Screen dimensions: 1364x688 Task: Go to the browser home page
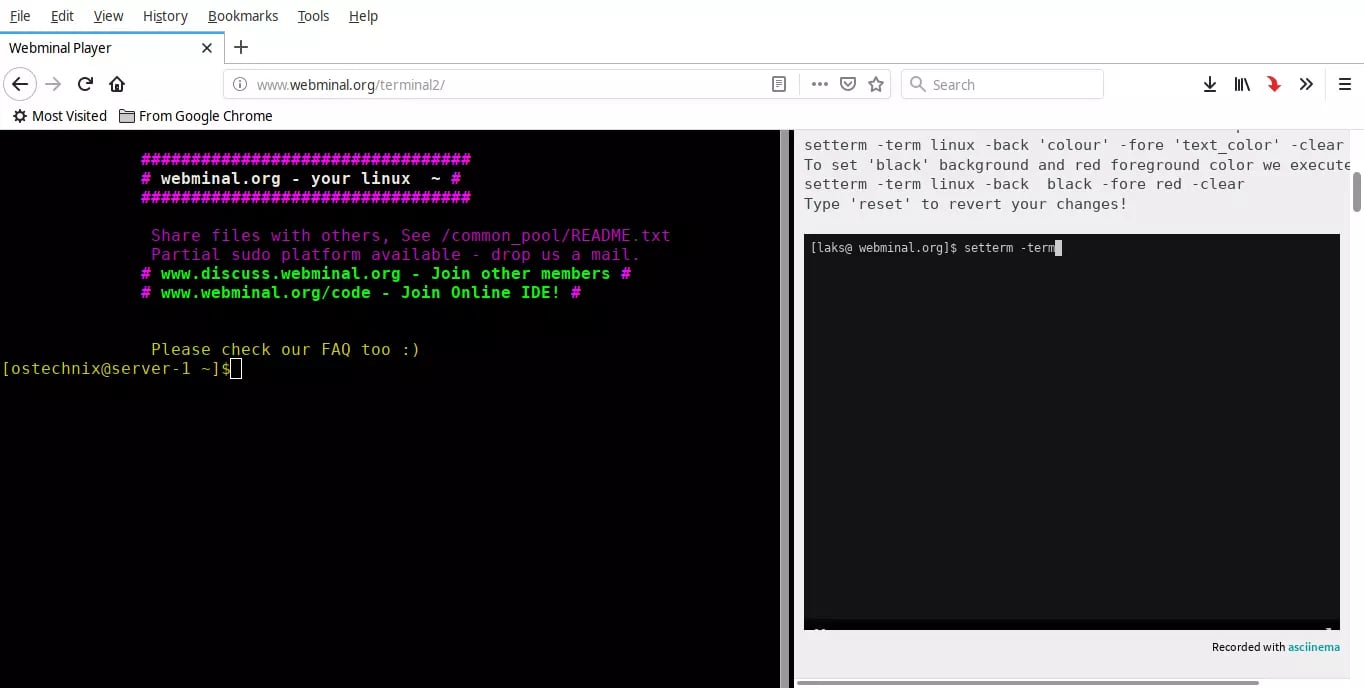117,85
